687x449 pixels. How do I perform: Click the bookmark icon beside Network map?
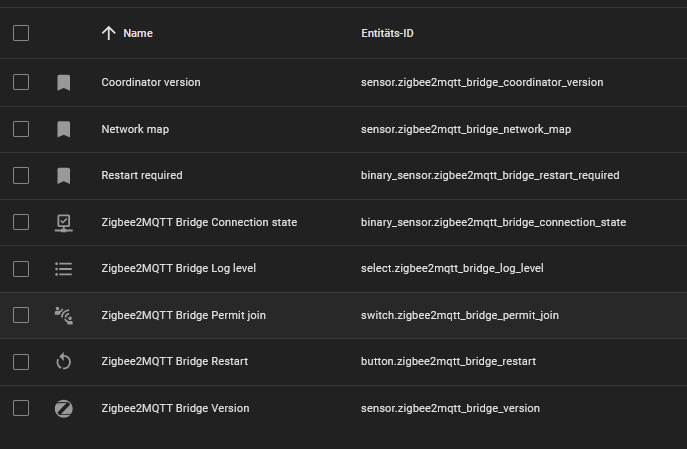(x=64, y=129)
